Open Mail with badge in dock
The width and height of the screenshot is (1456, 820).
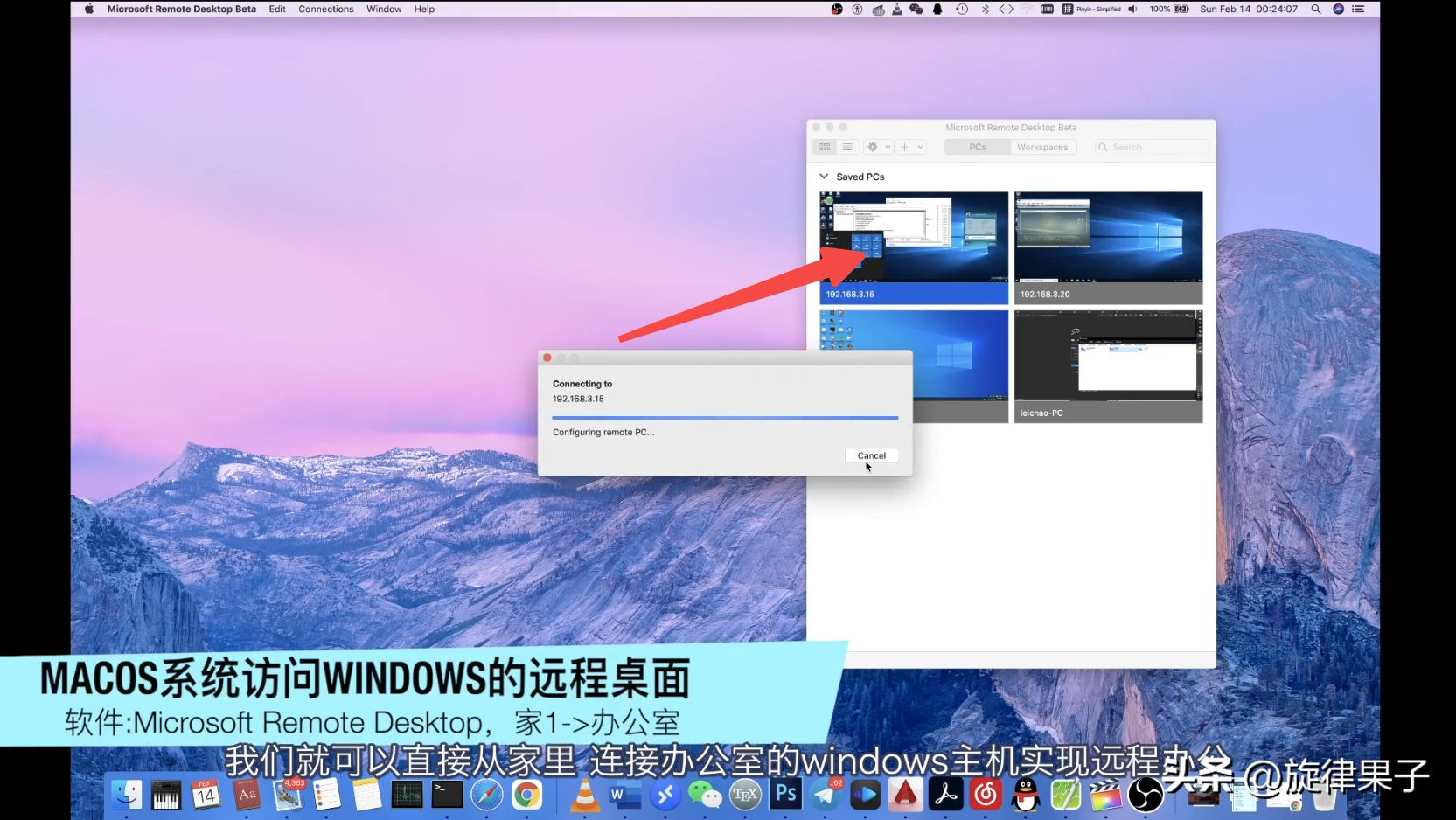[288, 794]
